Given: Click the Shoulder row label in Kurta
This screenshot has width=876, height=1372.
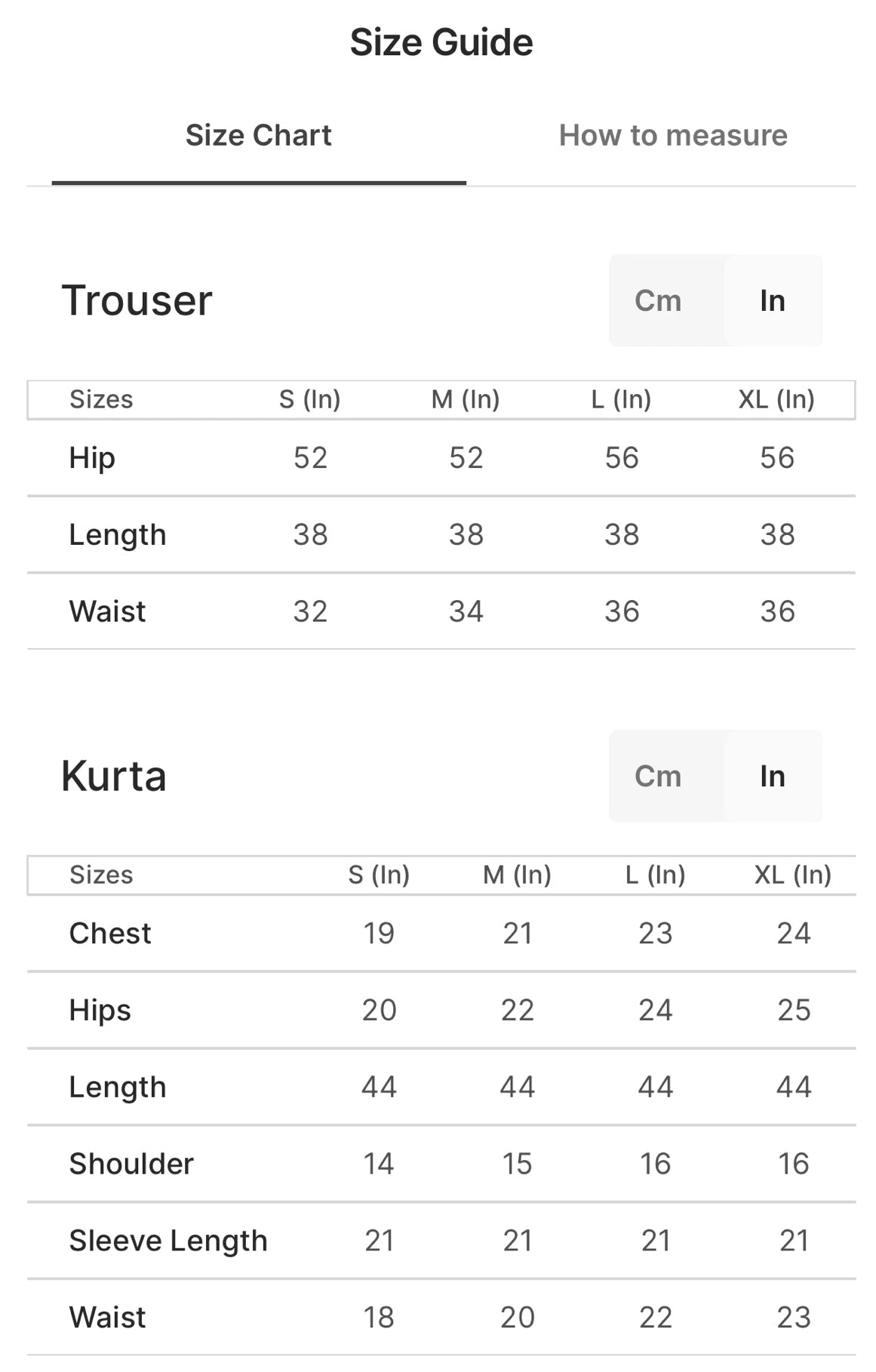Looking at the screenshot, I should coord(131,1164).
